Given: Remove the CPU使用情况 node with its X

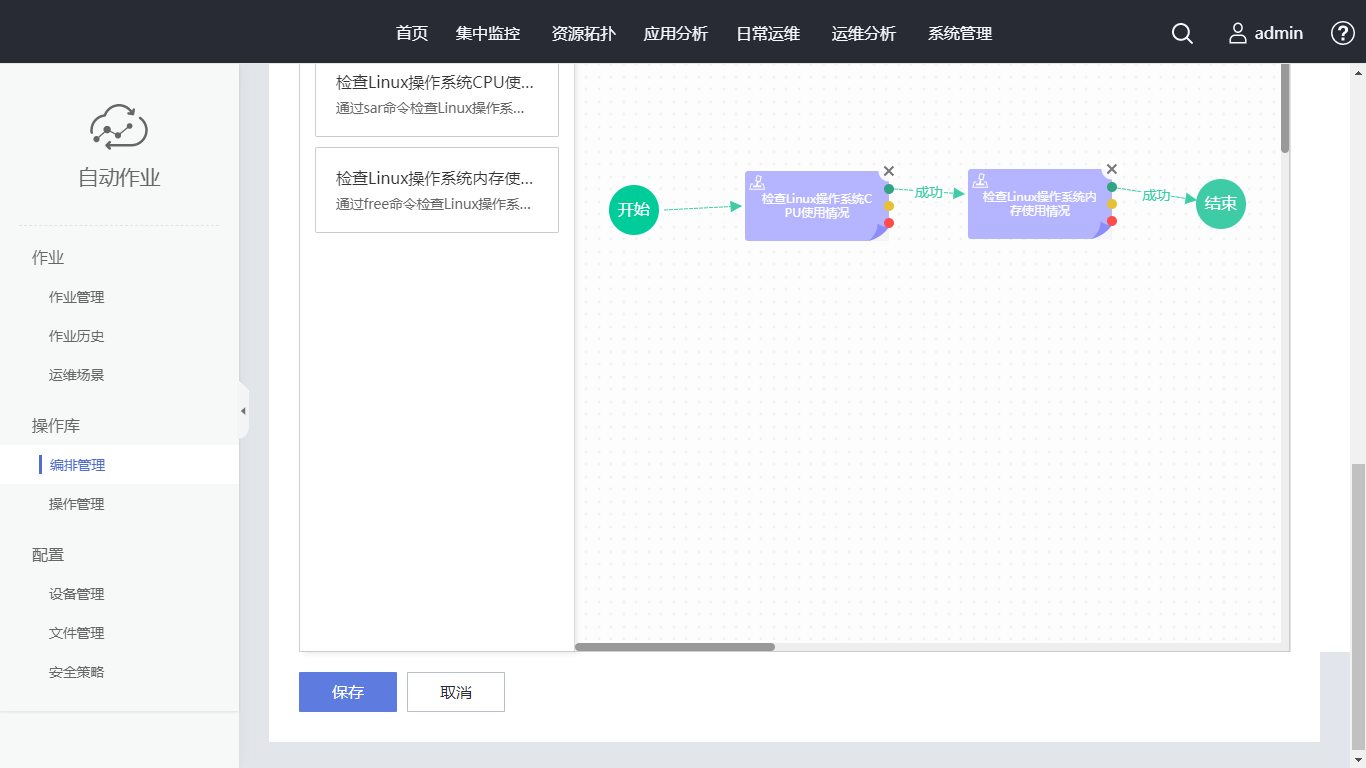Looking at the screenshot, I should point(889,171).
